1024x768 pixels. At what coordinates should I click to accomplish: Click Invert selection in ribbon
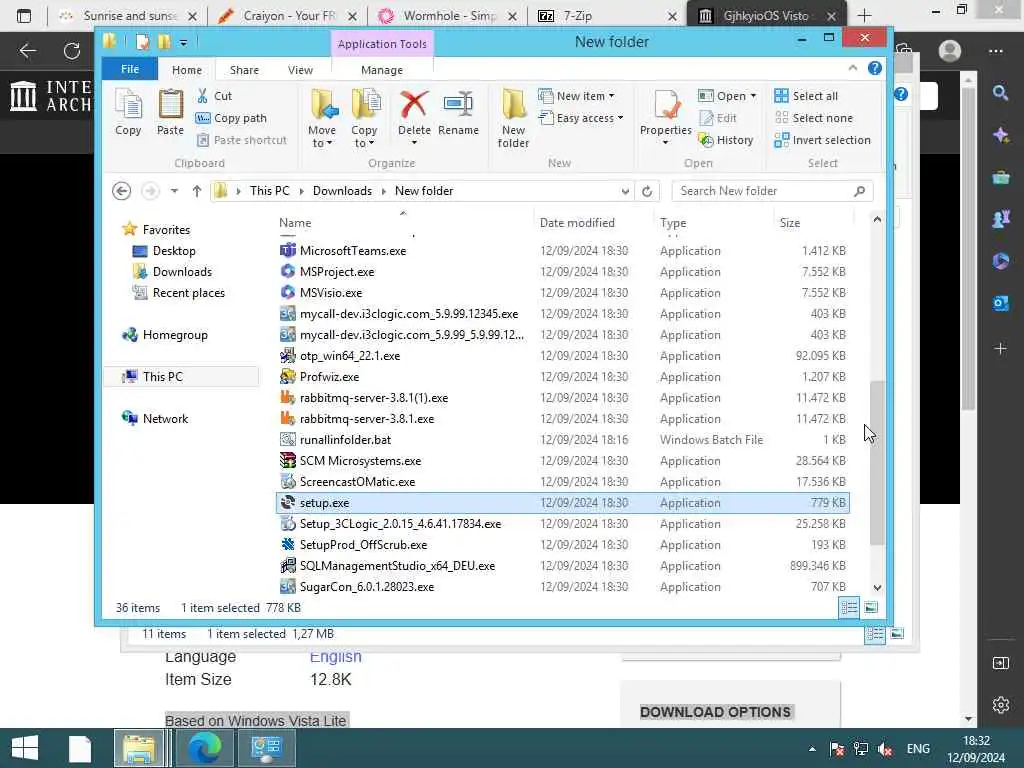[822, 140]
